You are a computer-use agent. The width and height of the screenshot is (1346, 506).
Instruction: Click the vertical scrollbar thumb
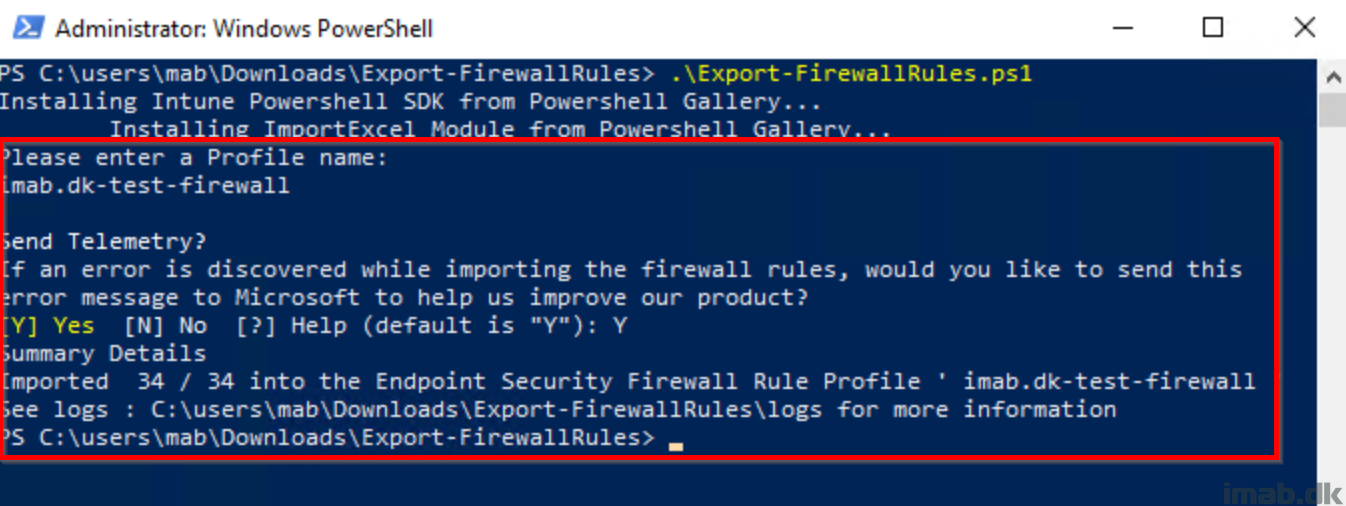point(1332,110)
